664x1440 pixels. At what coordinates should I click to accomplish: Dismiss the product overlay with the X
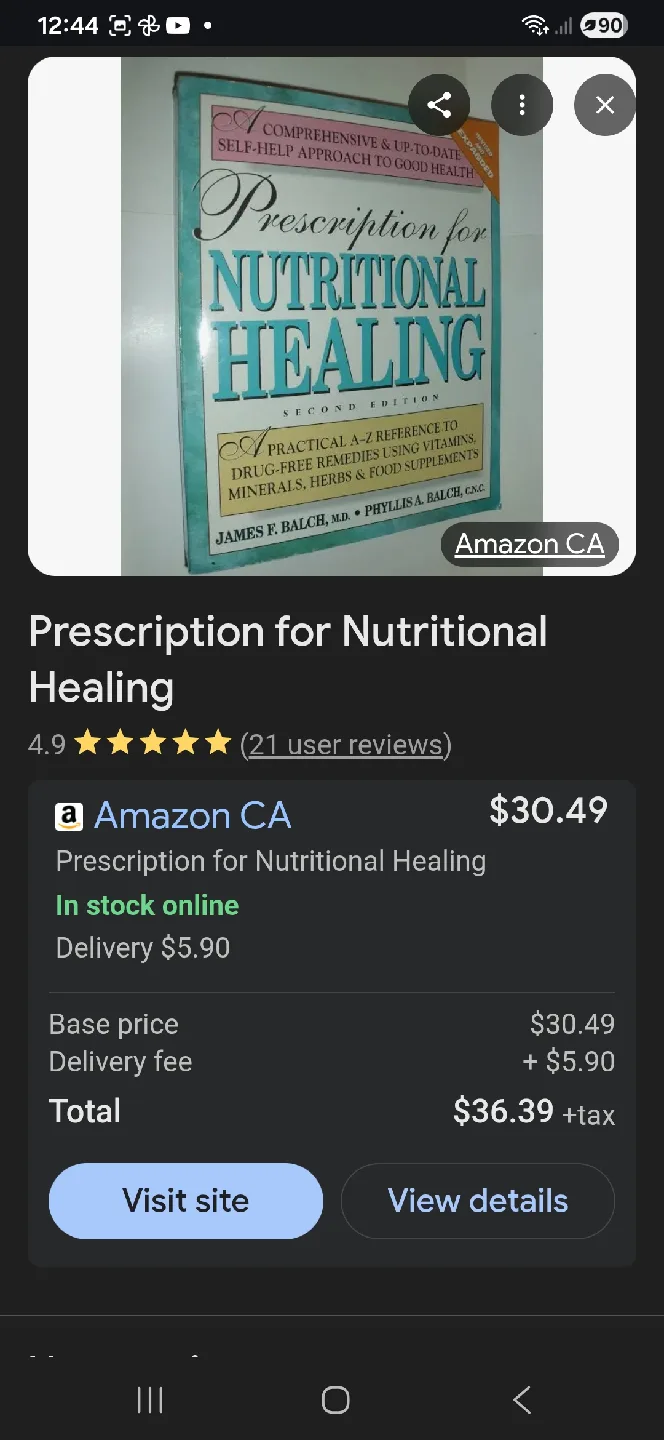604,105
